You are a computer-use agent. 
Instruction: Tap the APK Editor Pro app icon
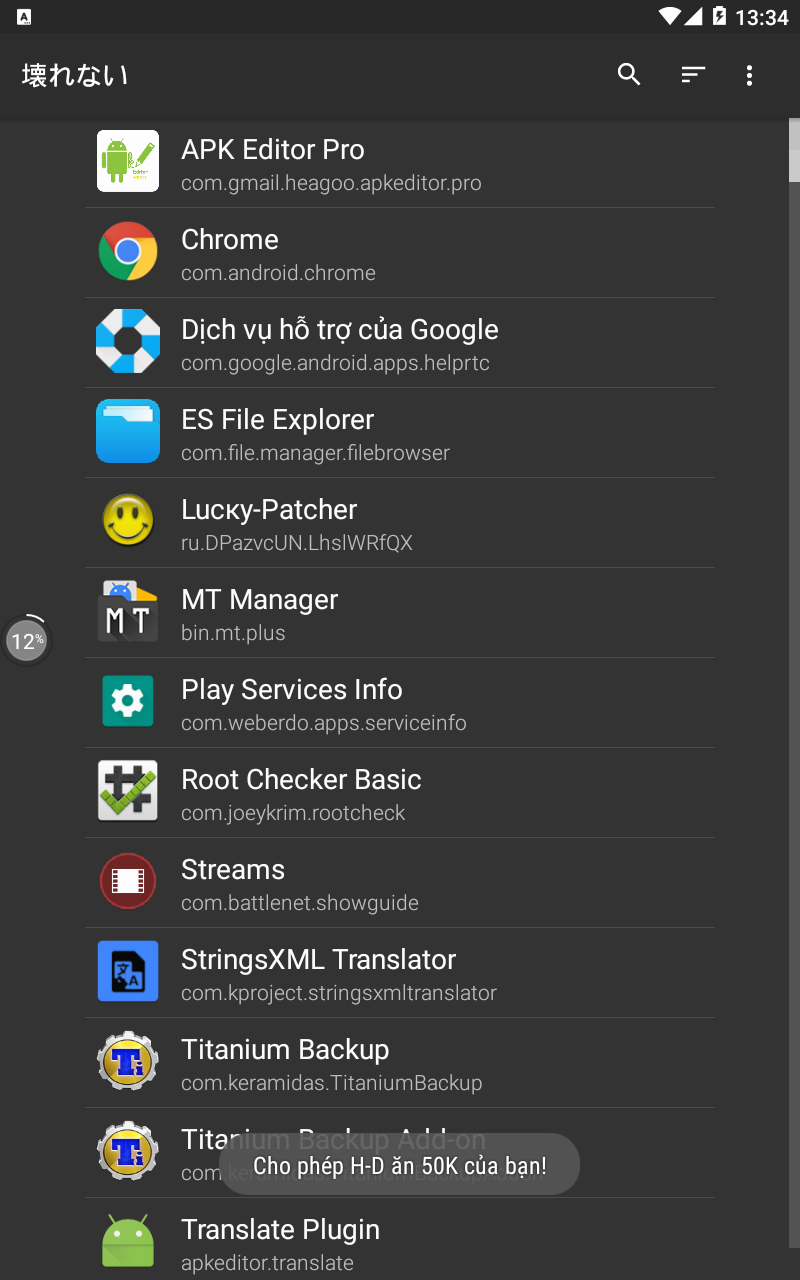[128, 161]
